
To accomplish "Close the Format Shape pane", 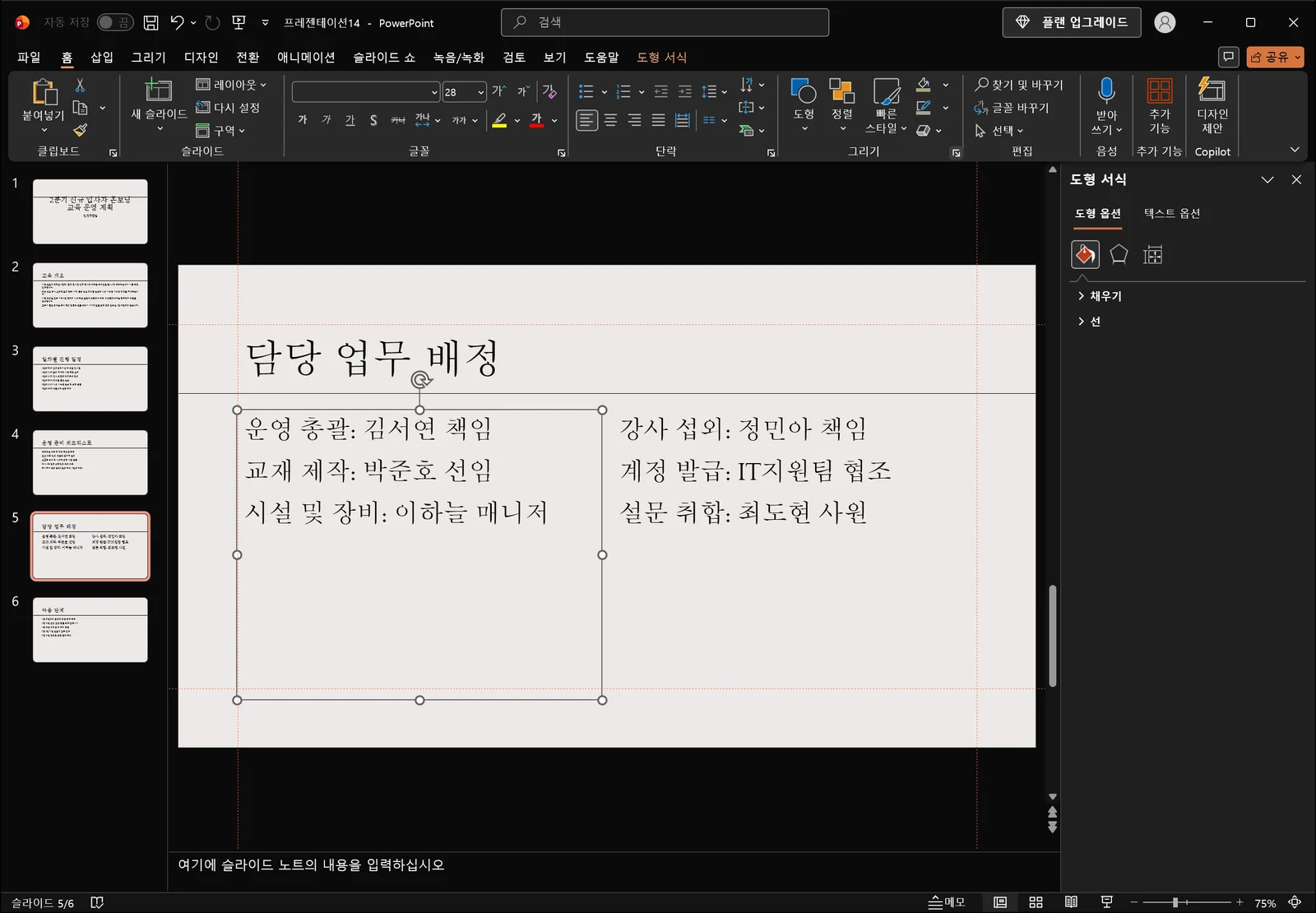I will tap(1296, 179).
